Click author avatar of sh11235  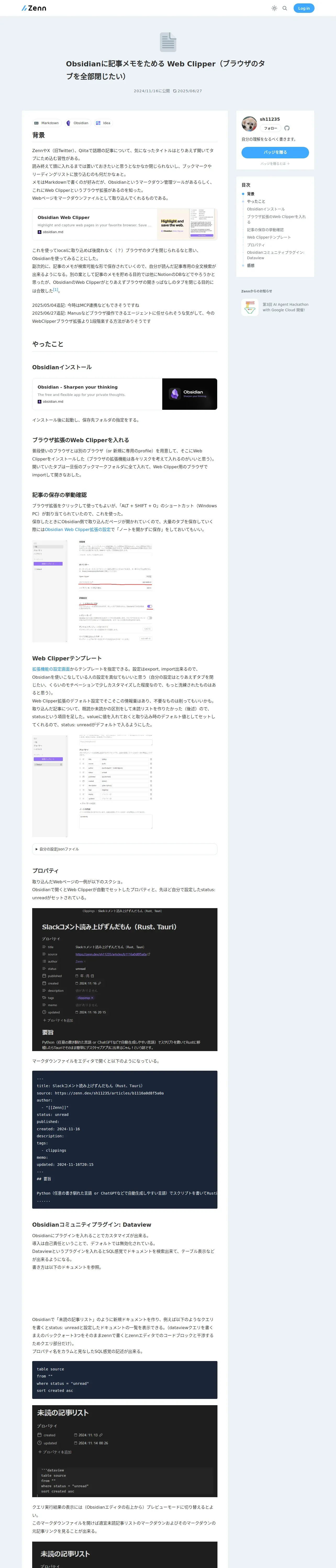(249, 124)
